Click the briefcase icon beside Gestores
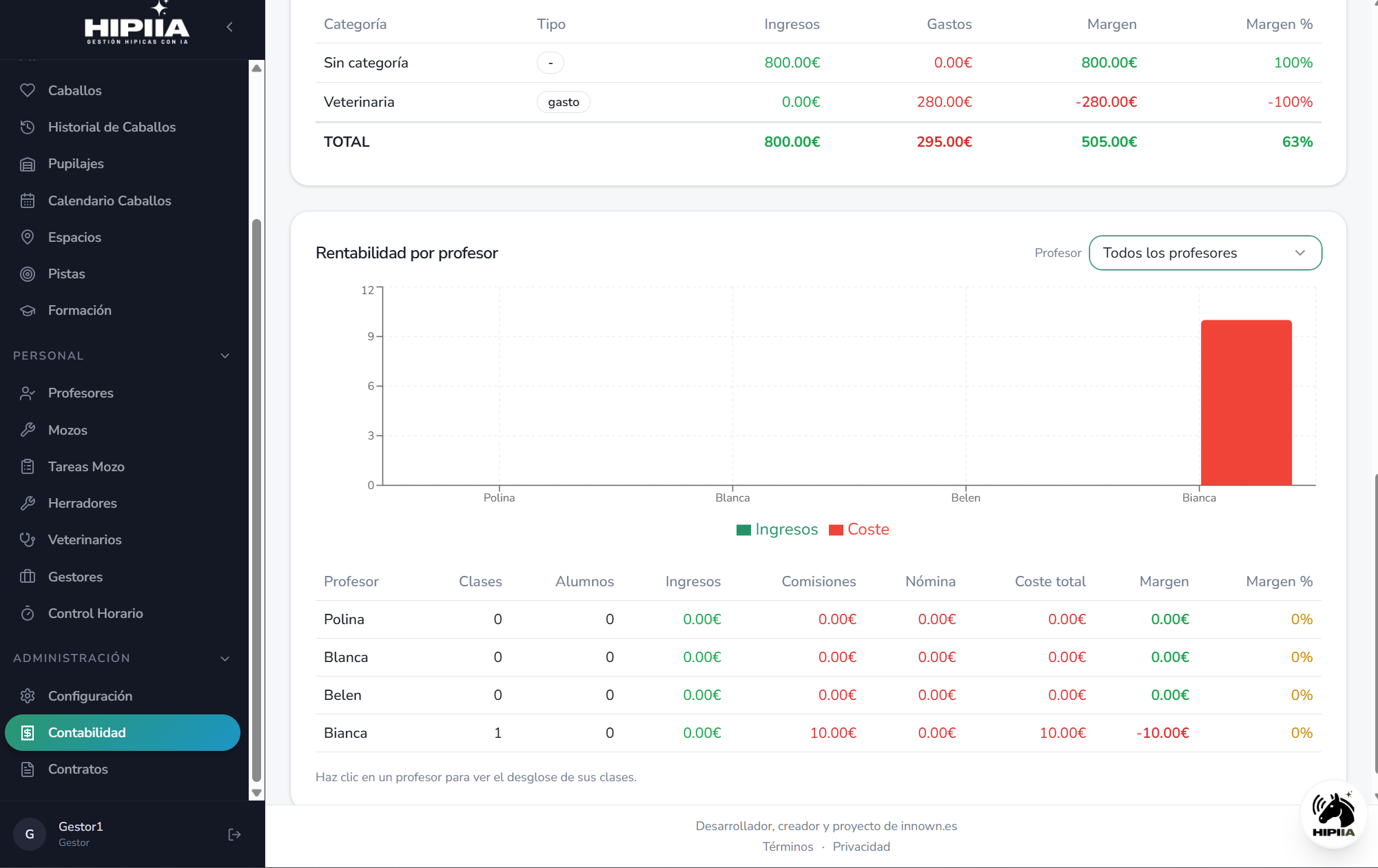Screen dimensions: 1378x868 pyautogui.click(x=28, y=577)
